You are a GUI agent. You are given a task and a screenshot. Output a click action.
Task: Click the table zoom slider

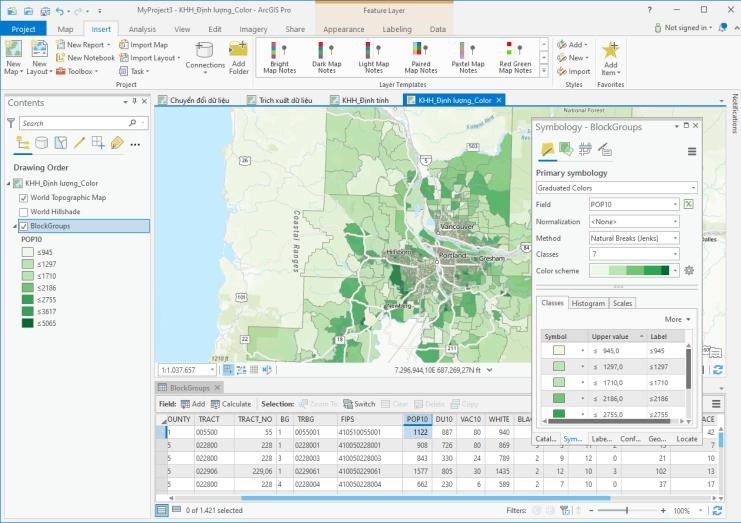(627, 511)
